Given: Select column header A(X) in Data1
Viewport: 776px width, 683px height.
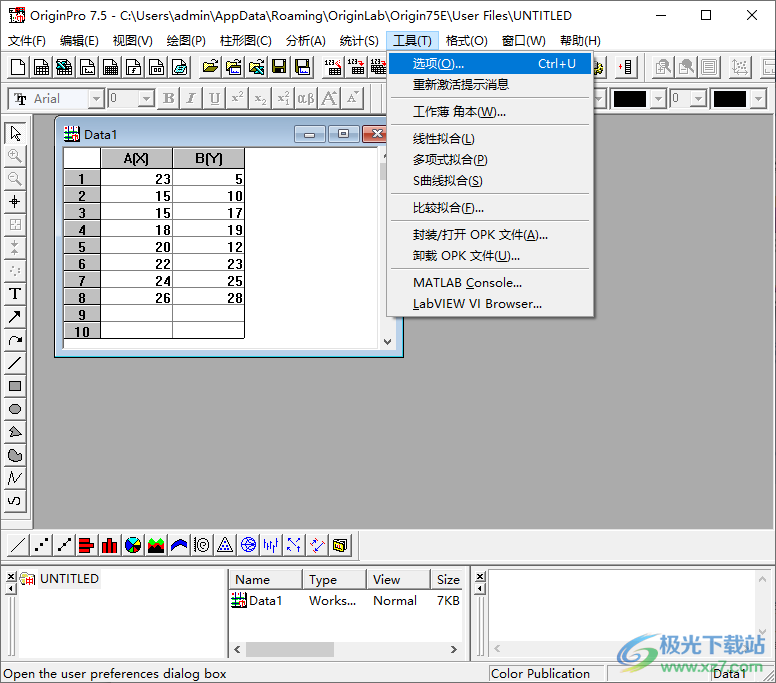Looking at the screenshot, I should 137,158.
